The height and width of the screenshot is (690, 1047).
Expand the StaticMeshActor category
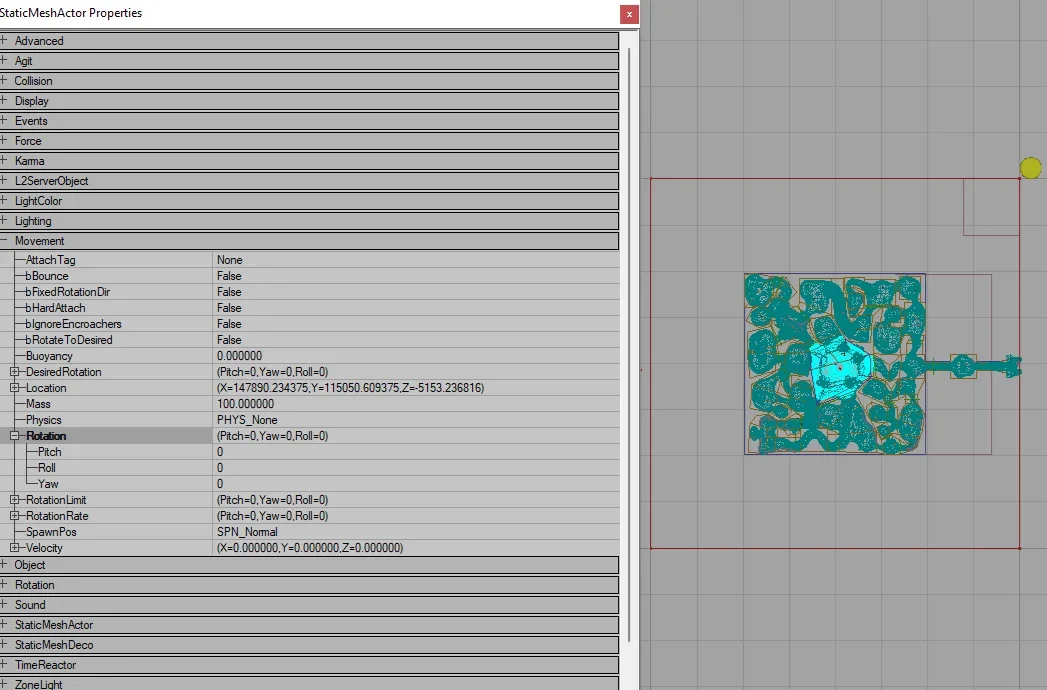point(4,625)
